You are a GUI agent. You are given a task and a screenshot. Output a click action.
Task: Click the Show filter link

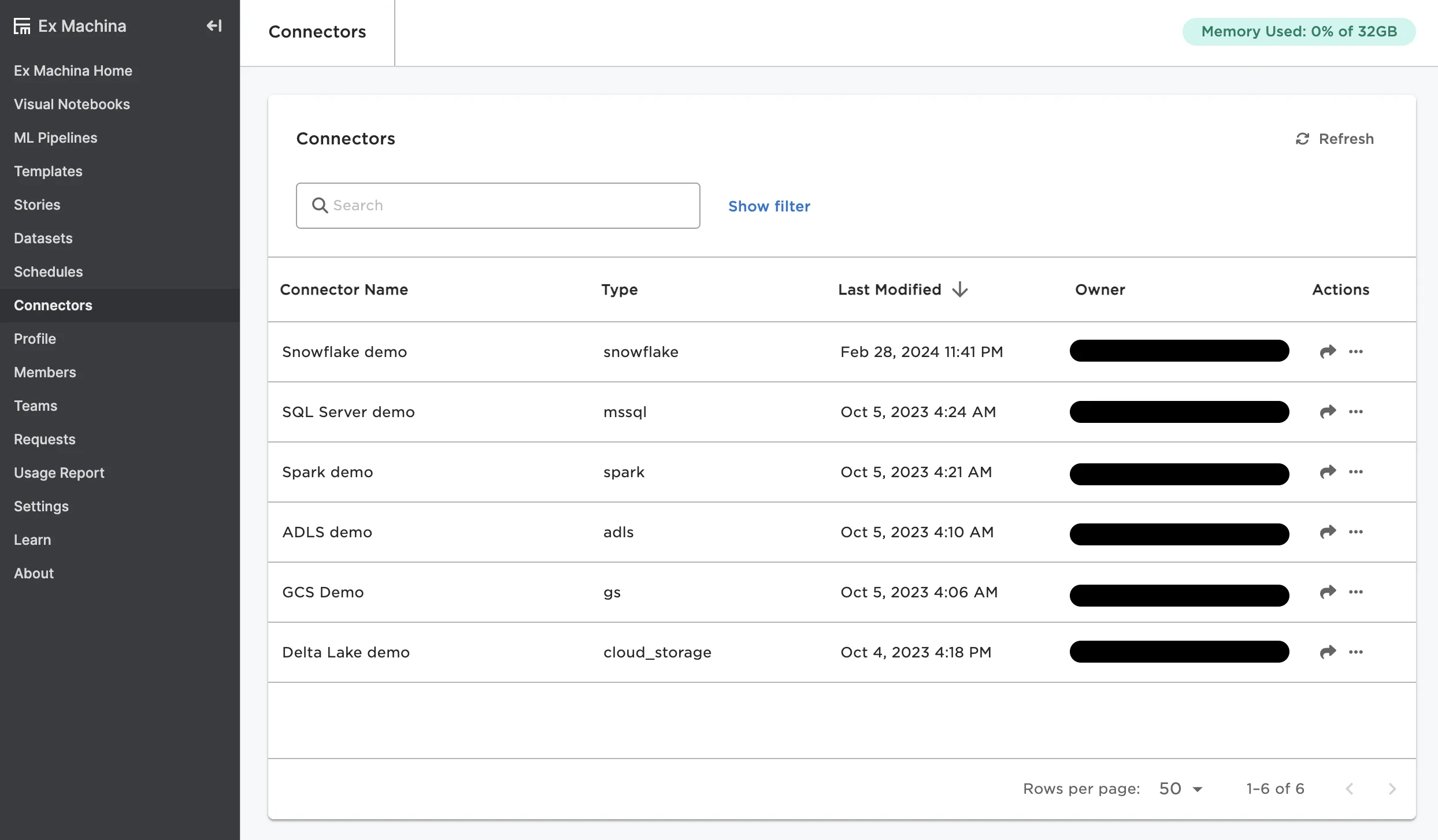(x=769, y=206)
